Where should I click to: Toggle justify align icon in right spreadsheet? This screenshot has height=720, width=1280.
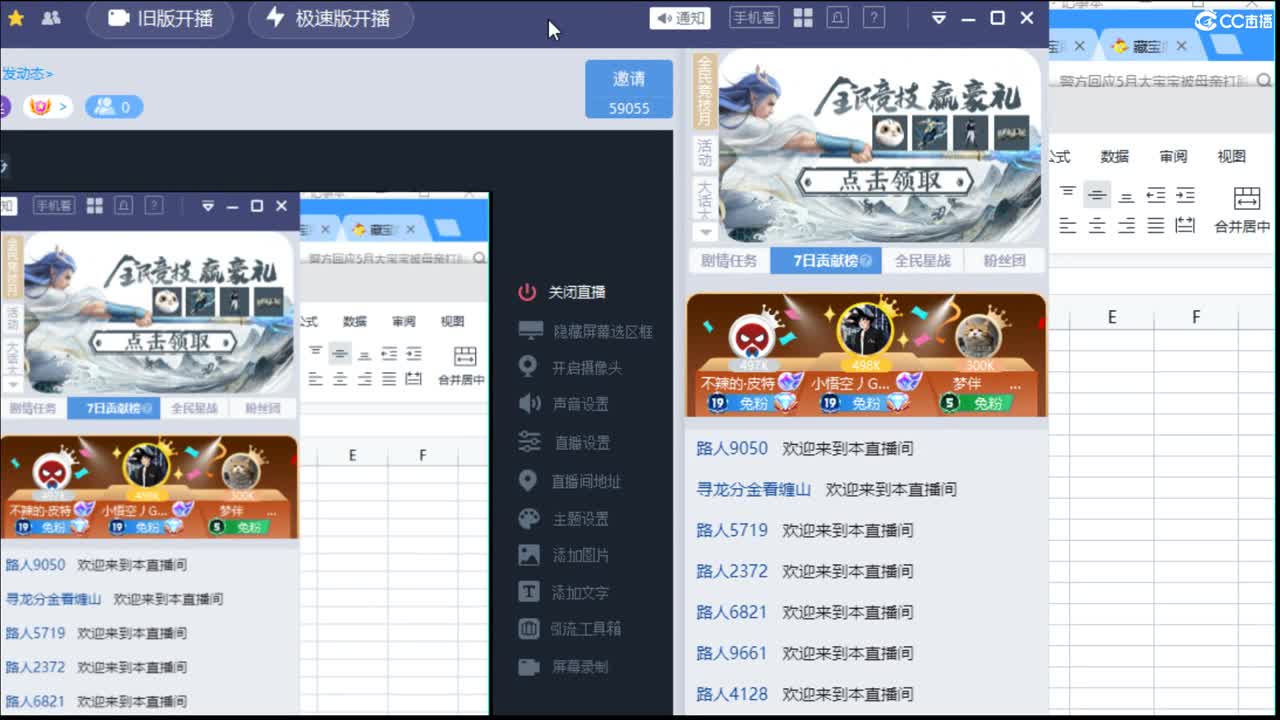[x=1156, y=225]
